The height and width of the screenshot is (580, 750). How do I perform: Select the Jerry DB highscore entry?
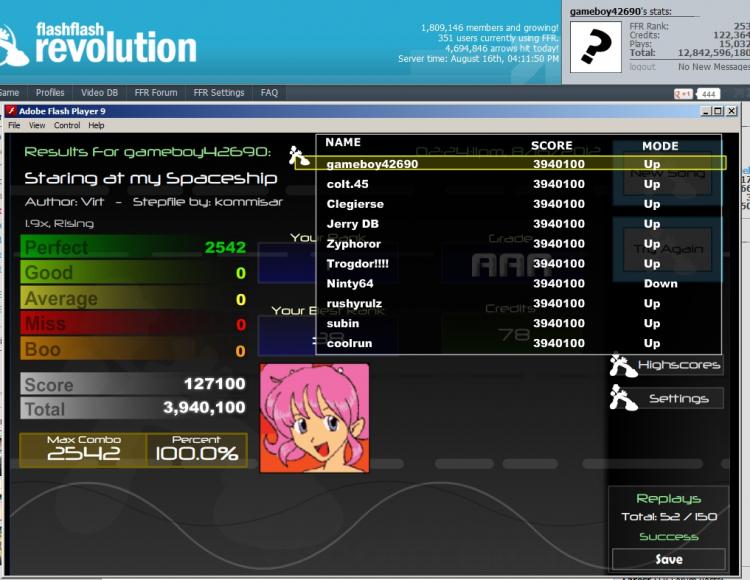click(x=519, y=224)
